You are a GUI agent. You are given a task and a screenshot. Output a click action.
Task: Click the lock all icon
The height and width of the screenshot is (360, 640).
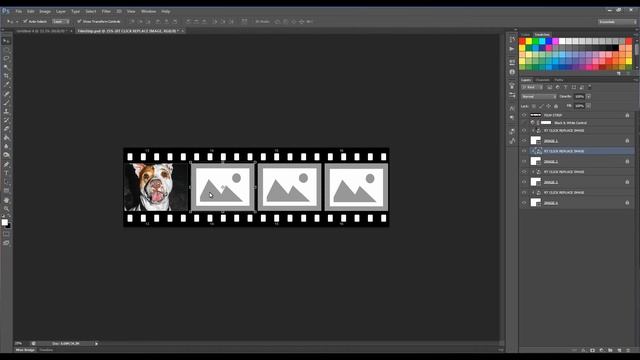coord(556,106)
